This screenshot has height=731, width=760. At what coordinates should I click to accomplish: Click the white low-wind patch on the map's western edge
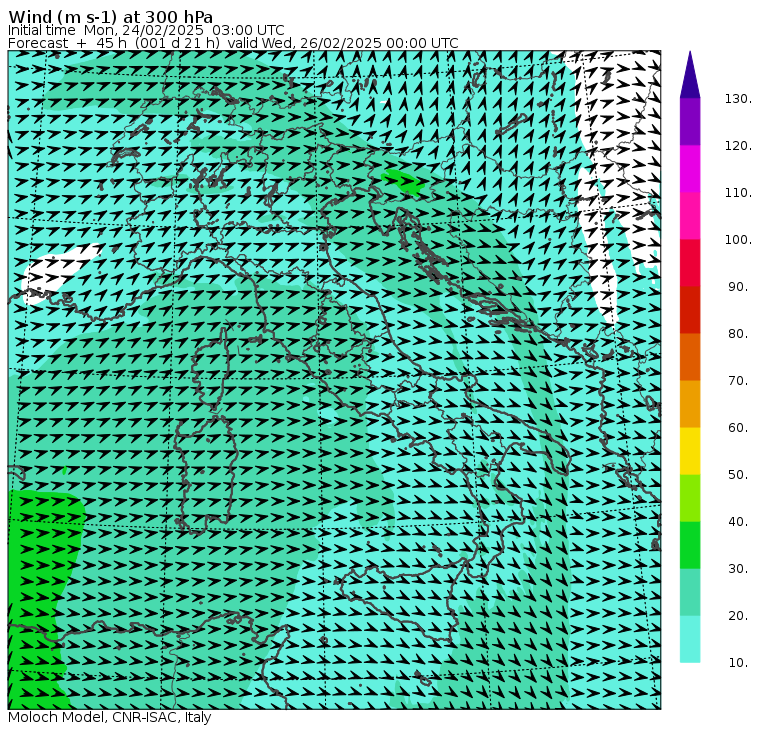click(x=58, y=271)
